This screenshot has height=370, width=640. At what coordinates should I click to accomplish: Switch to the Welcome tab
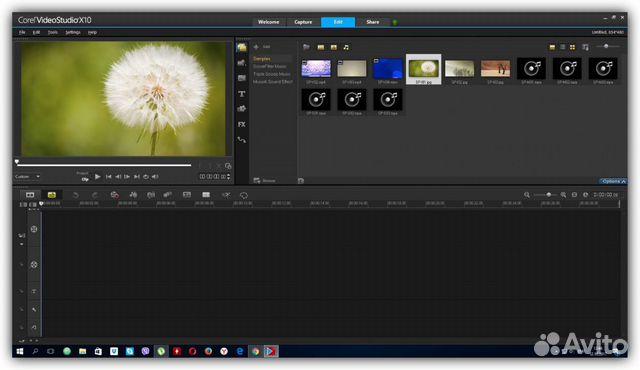tap(269, 22)
